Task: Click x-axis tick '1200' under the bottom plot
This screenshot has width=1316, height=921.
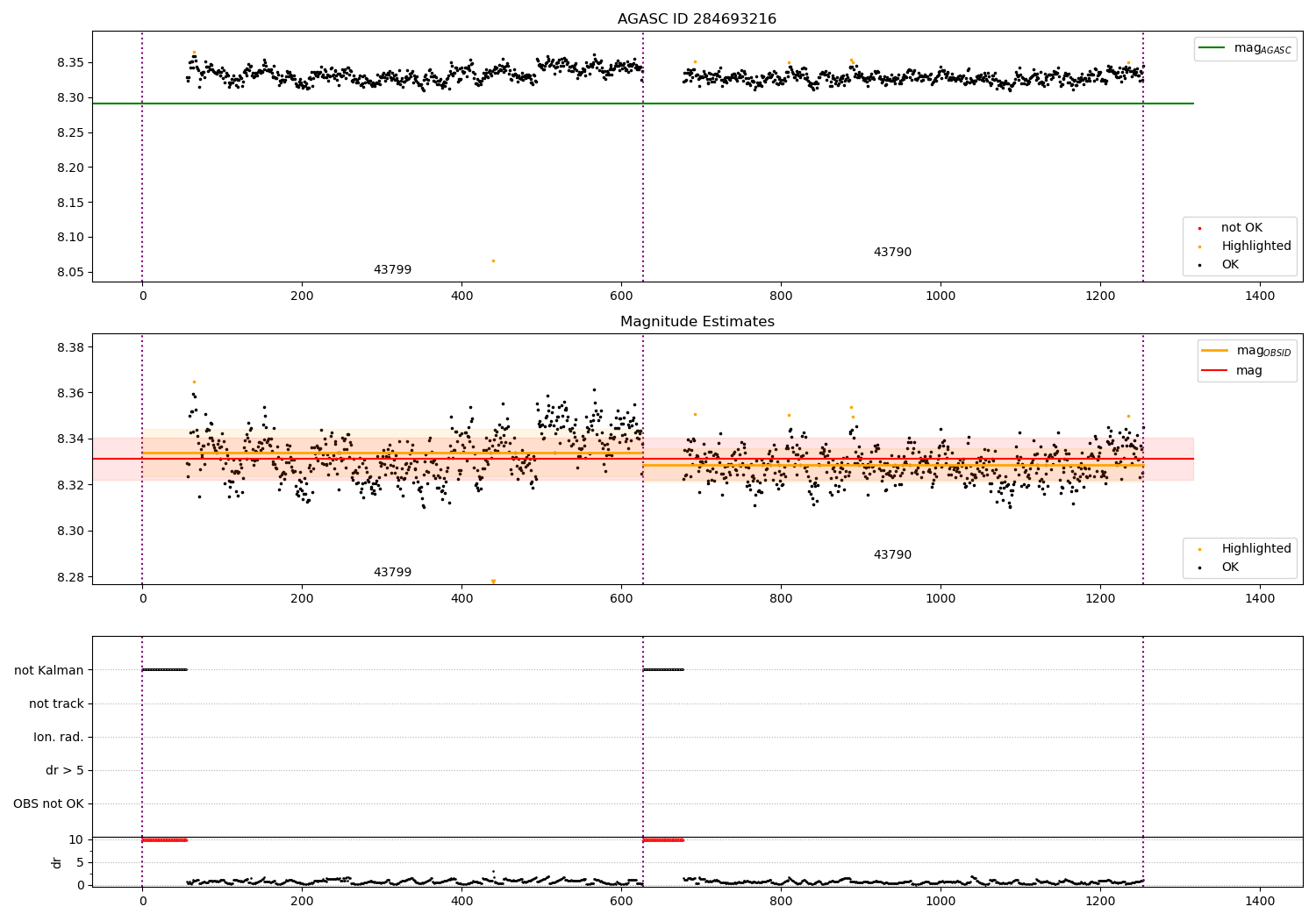Action: pyautogui.click(x=1100, y=902)
